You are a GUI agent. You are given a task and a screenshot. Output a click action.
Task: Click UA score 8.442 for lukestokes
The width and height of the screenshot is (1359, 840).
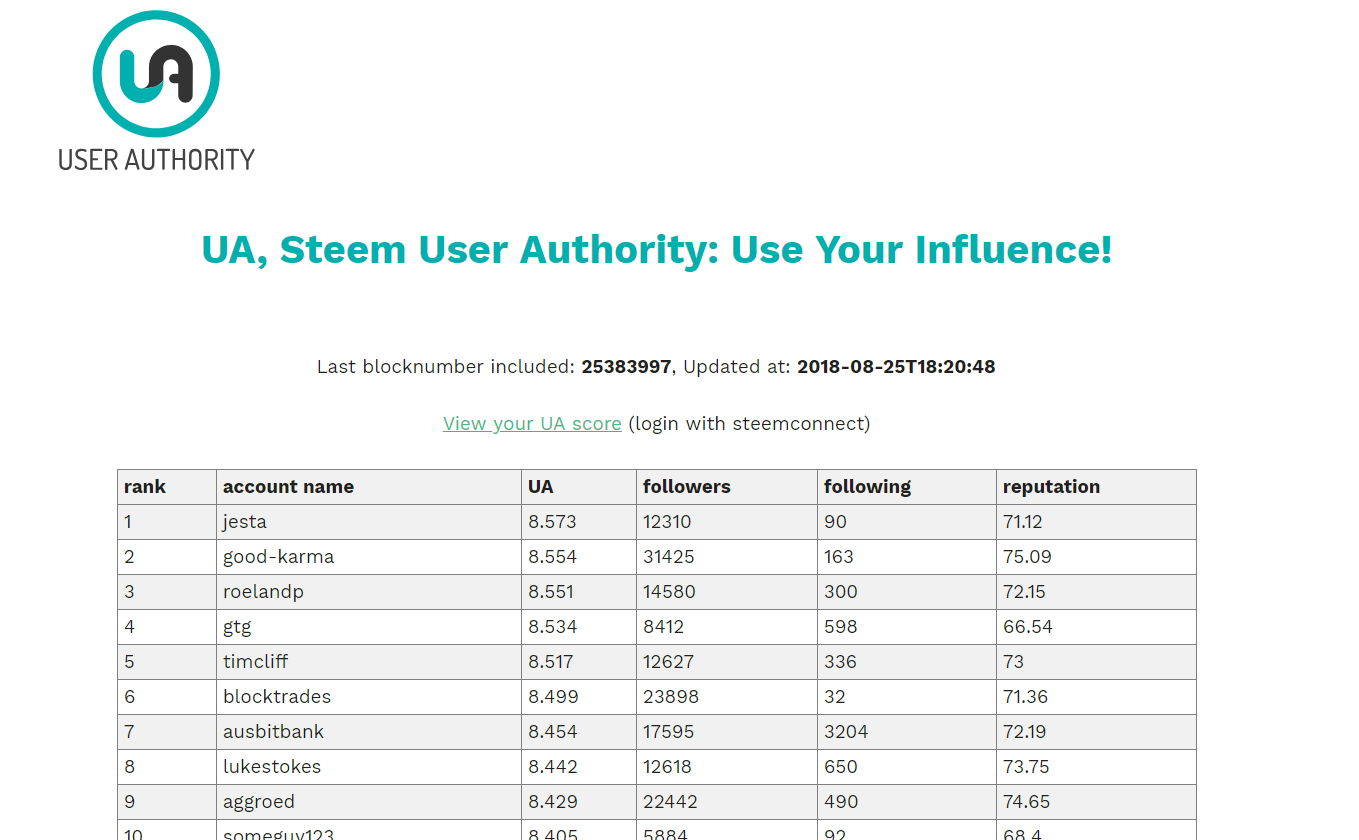pyautogui.click(x=552, y=767)
